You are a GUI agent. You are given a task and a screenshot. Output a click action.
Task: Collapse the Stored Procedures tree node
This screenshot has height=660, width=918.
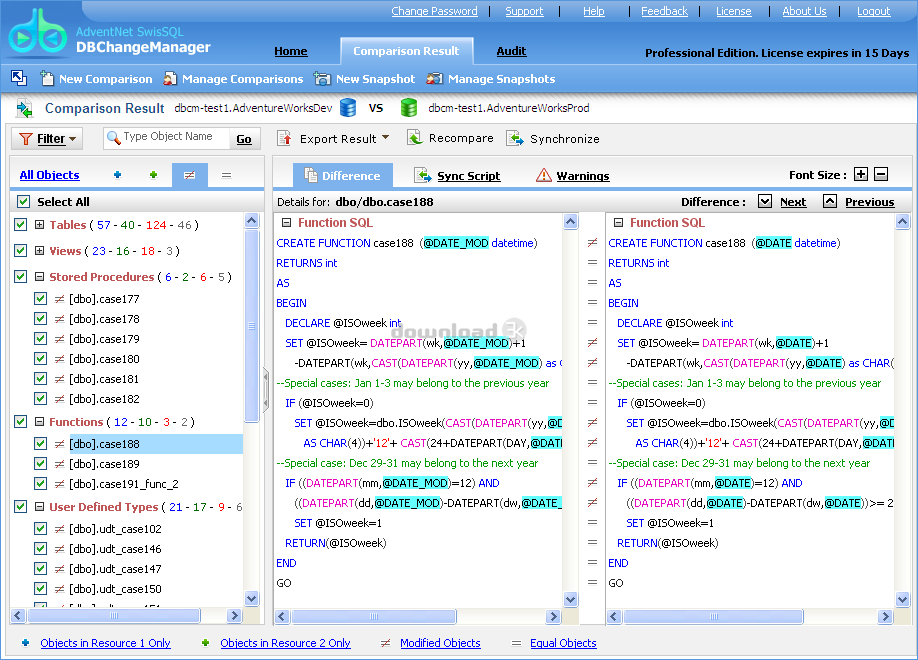pos(39,276)
